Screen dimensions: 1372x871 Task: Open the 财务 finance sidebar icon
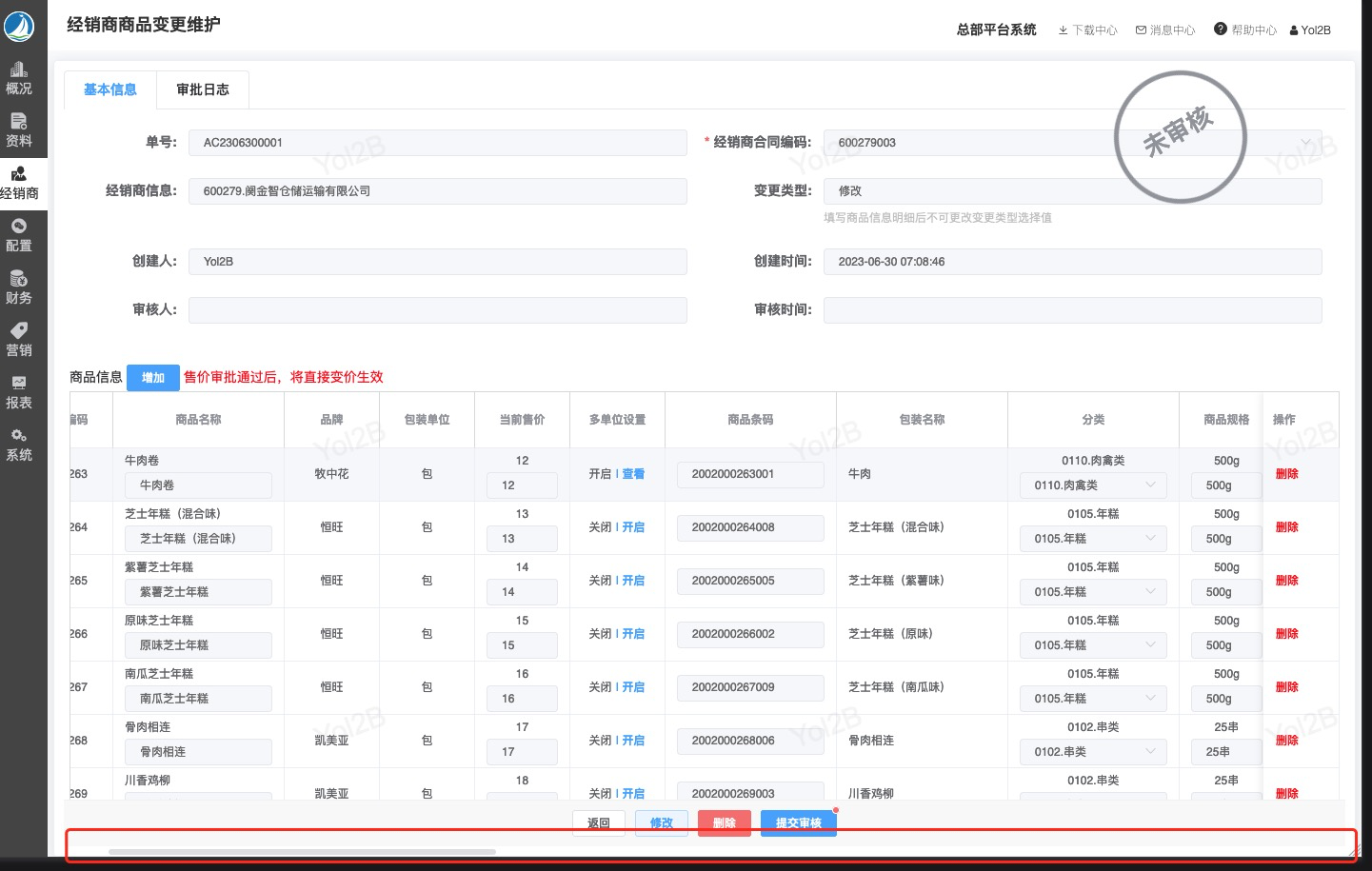coord(19,287)
